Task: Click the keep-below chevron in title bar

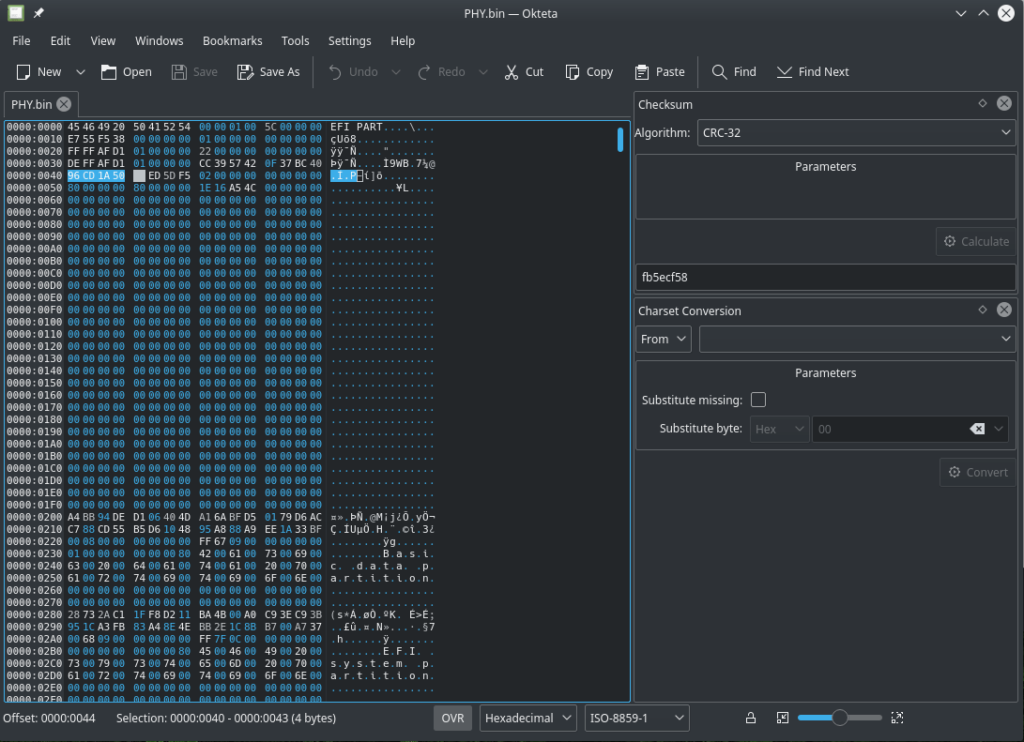Action: coord(961,13)
